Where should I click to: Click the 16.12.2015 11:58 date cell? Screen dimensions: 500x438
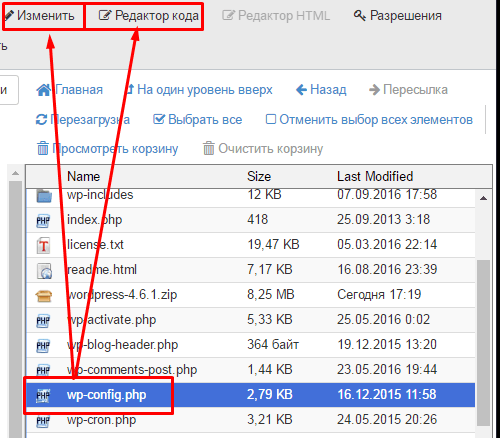click(x=387, y=395)
